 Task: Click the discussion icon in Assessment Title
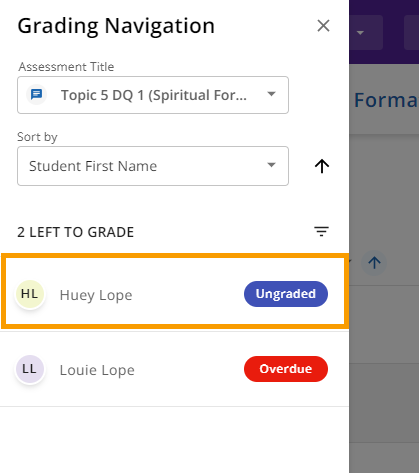tap(36, 95)
